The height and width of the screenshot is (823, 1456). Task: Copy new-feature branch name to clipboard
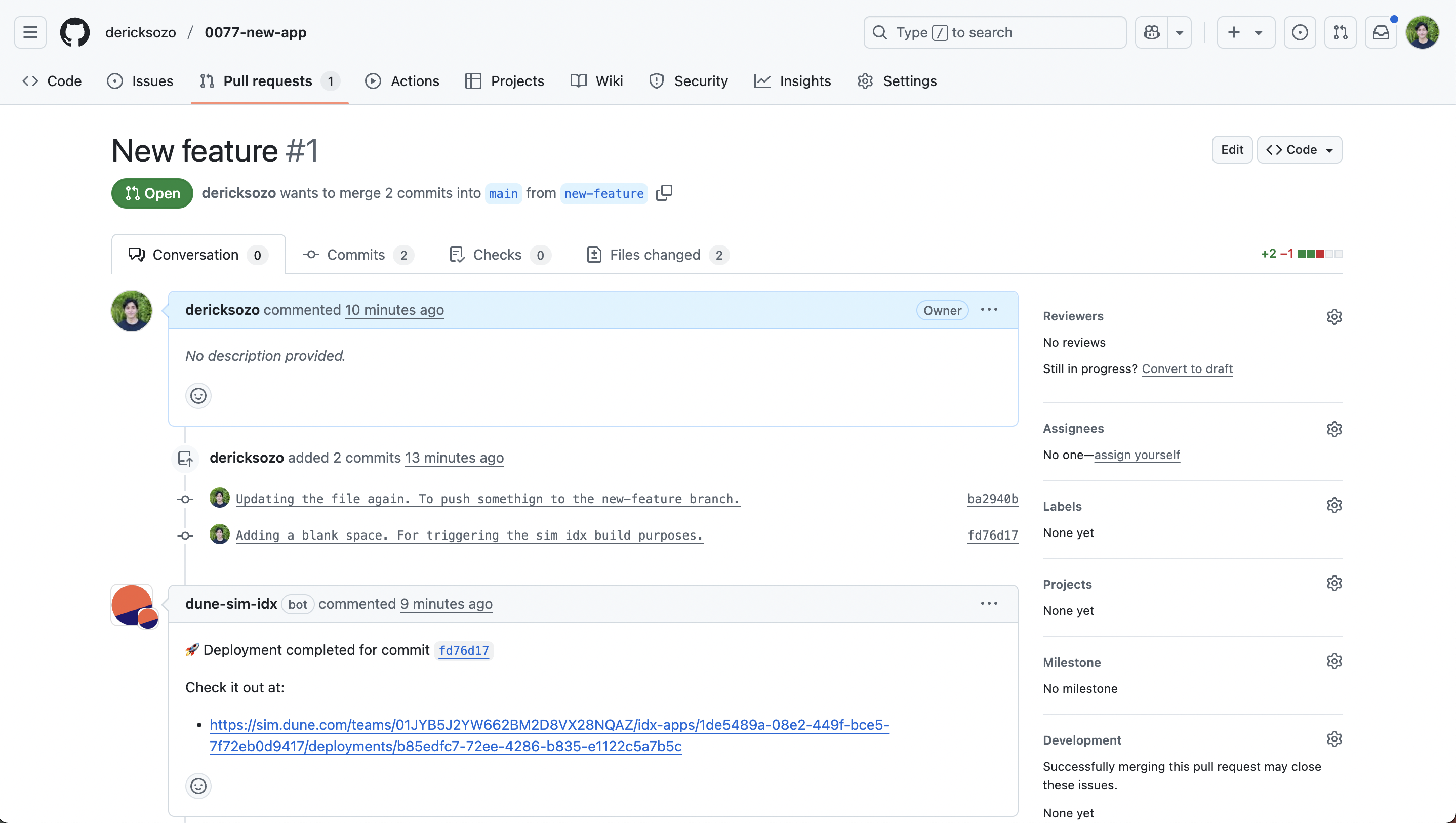[664, 193]
